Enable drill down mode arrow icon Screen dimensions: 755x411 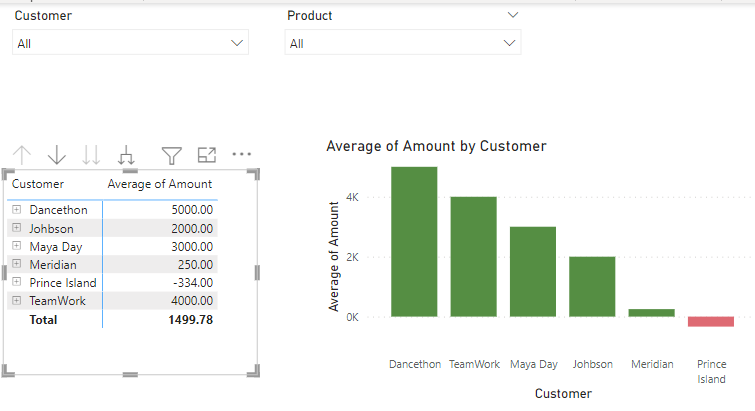click(x=57, y=155)
